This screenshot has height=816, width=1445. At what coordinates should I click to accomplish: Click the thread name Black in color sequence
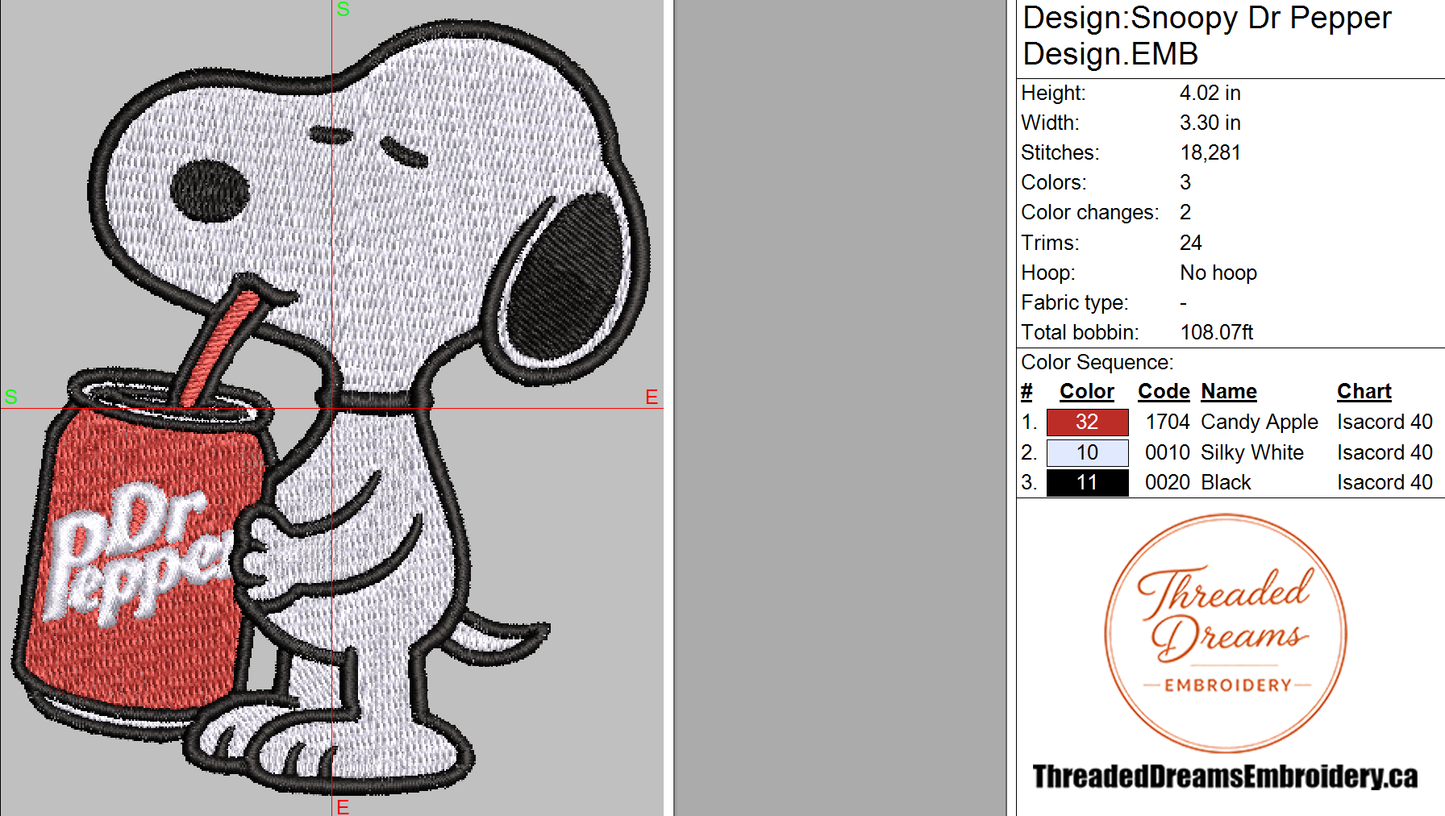1226,482
